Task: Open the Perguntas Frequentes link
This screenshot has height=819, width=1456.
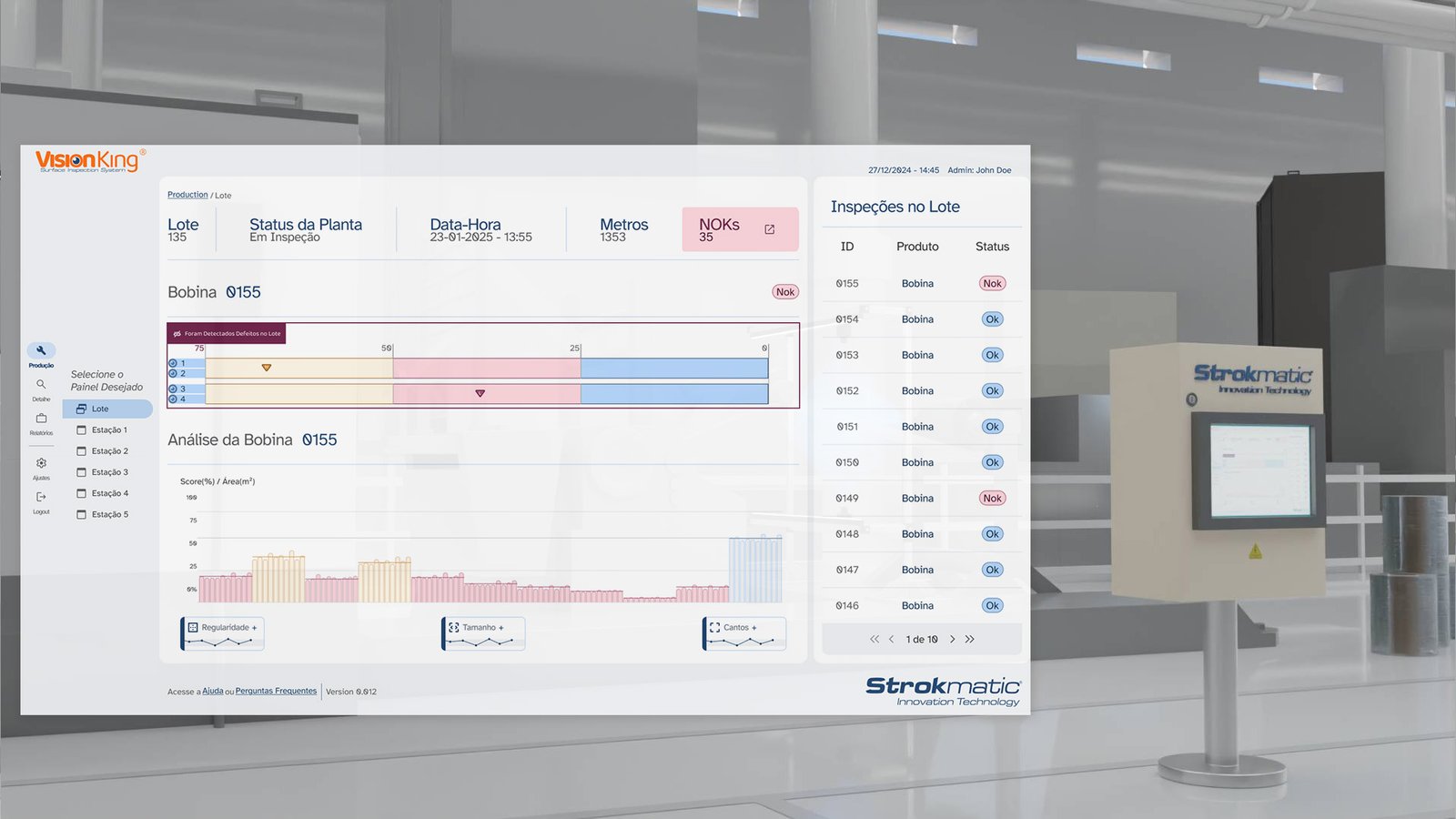Action: (276, 691)
